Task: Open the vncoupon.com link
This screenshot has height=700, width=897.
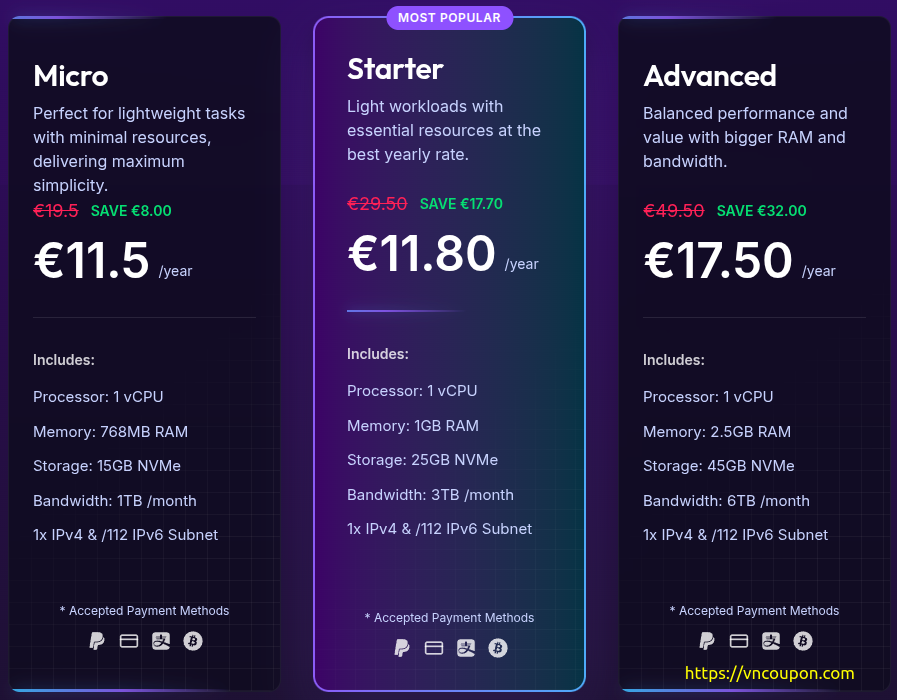Action: click(769, 673)
